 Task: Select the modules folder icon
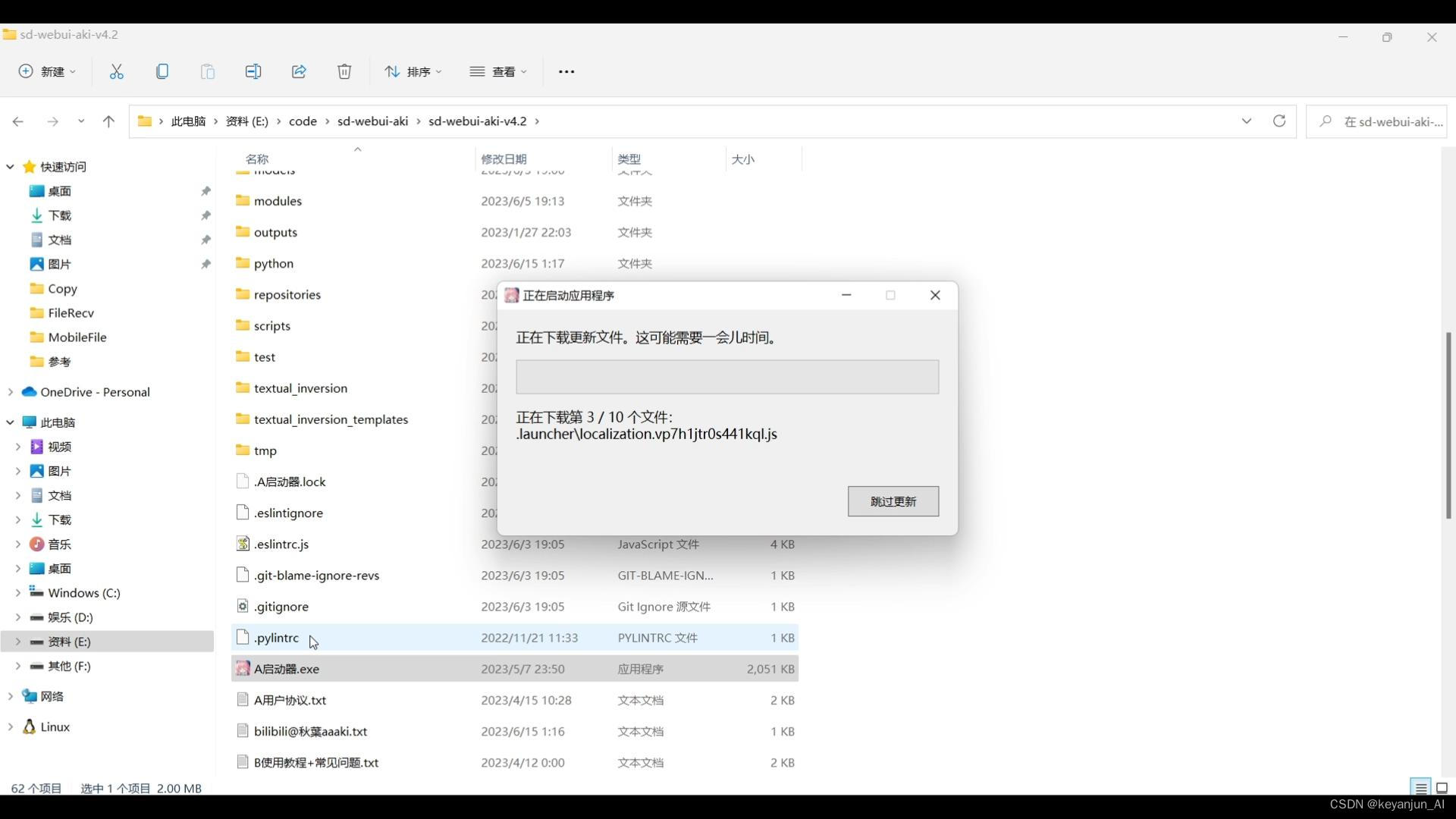[x=243, y=200]
